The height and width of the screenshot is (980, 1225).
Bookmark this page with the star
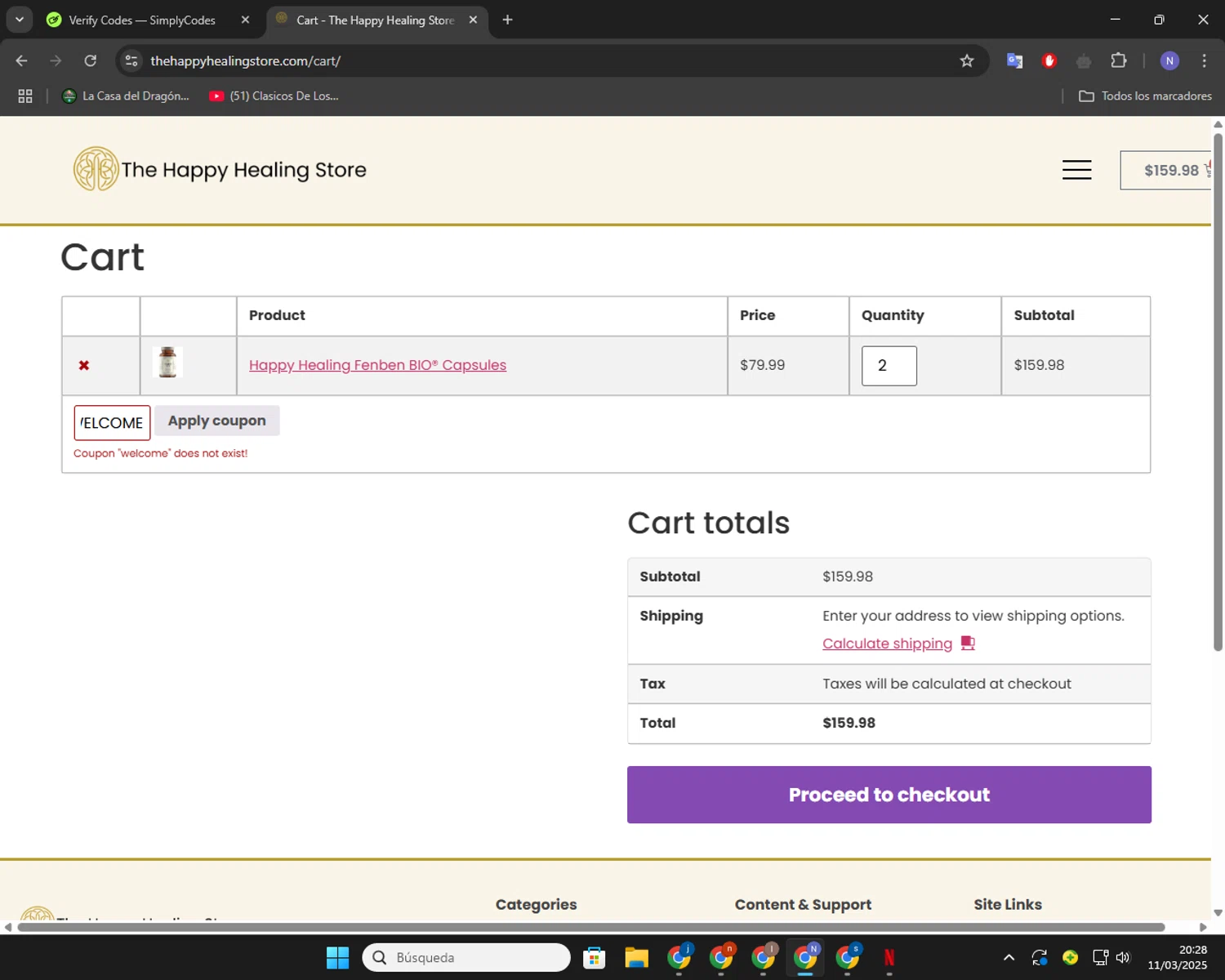(x=967, y=60)
